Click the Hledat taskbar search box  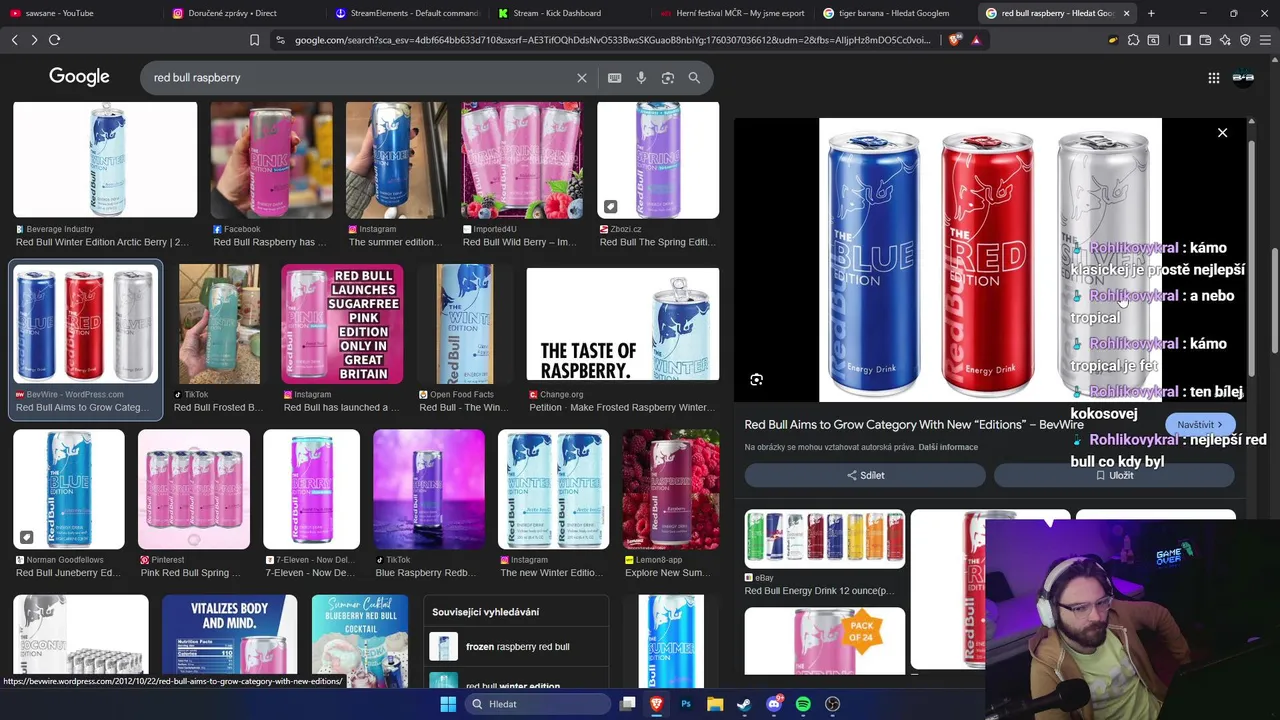[539, 704]
